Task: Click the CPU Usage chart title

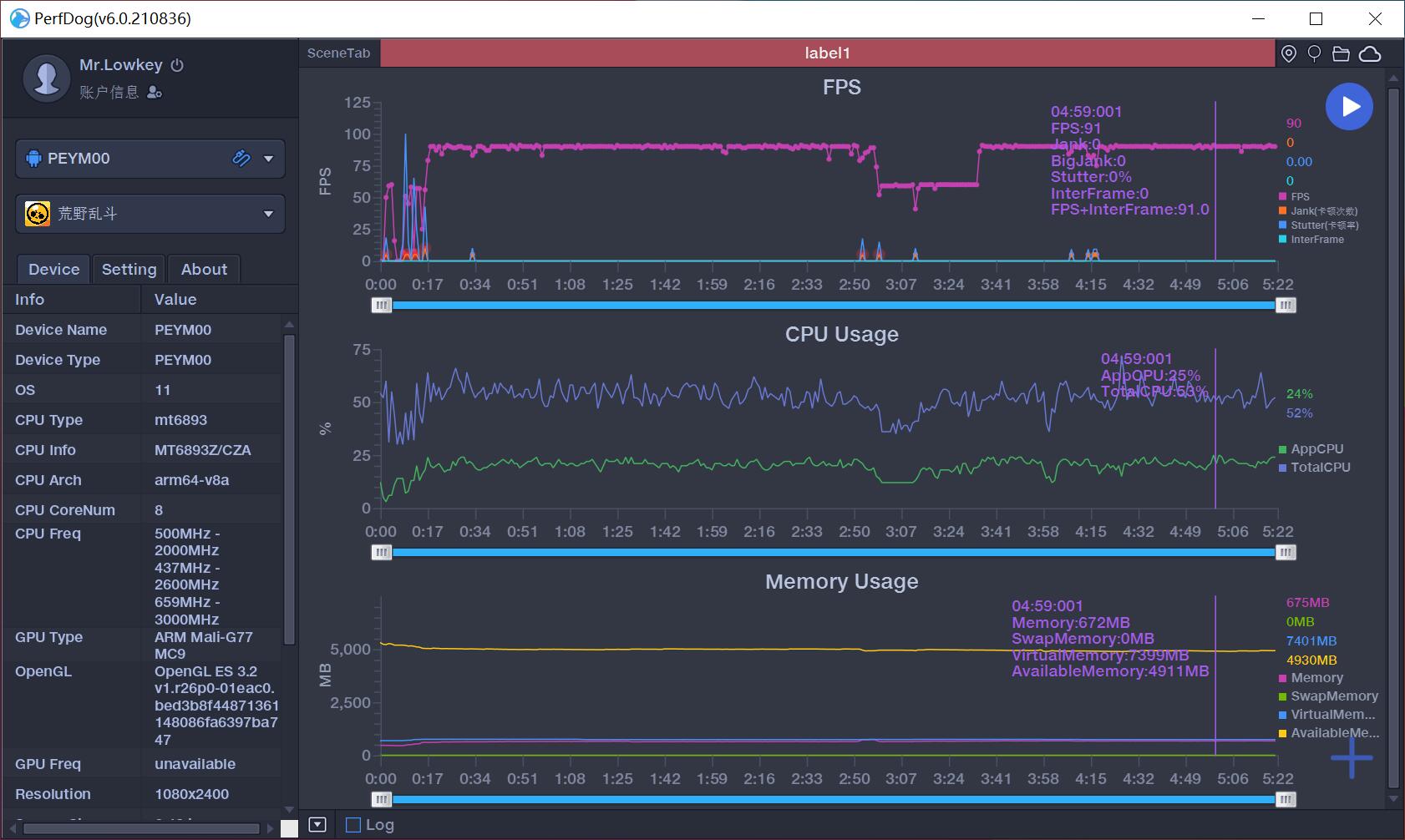Action: tap(842, 335)
